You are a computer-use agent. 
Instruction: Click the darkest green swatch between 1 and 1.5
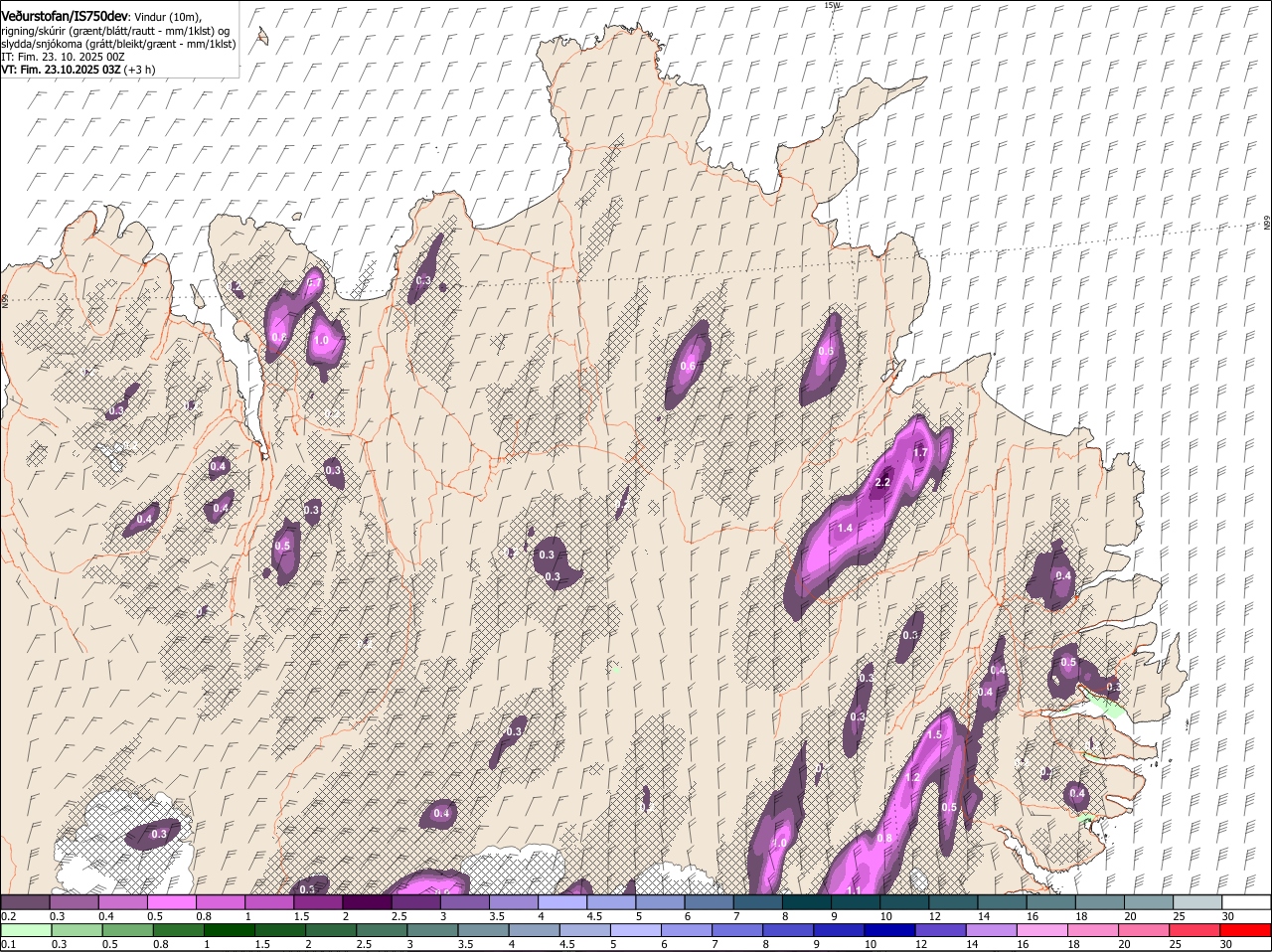[230, 930]
